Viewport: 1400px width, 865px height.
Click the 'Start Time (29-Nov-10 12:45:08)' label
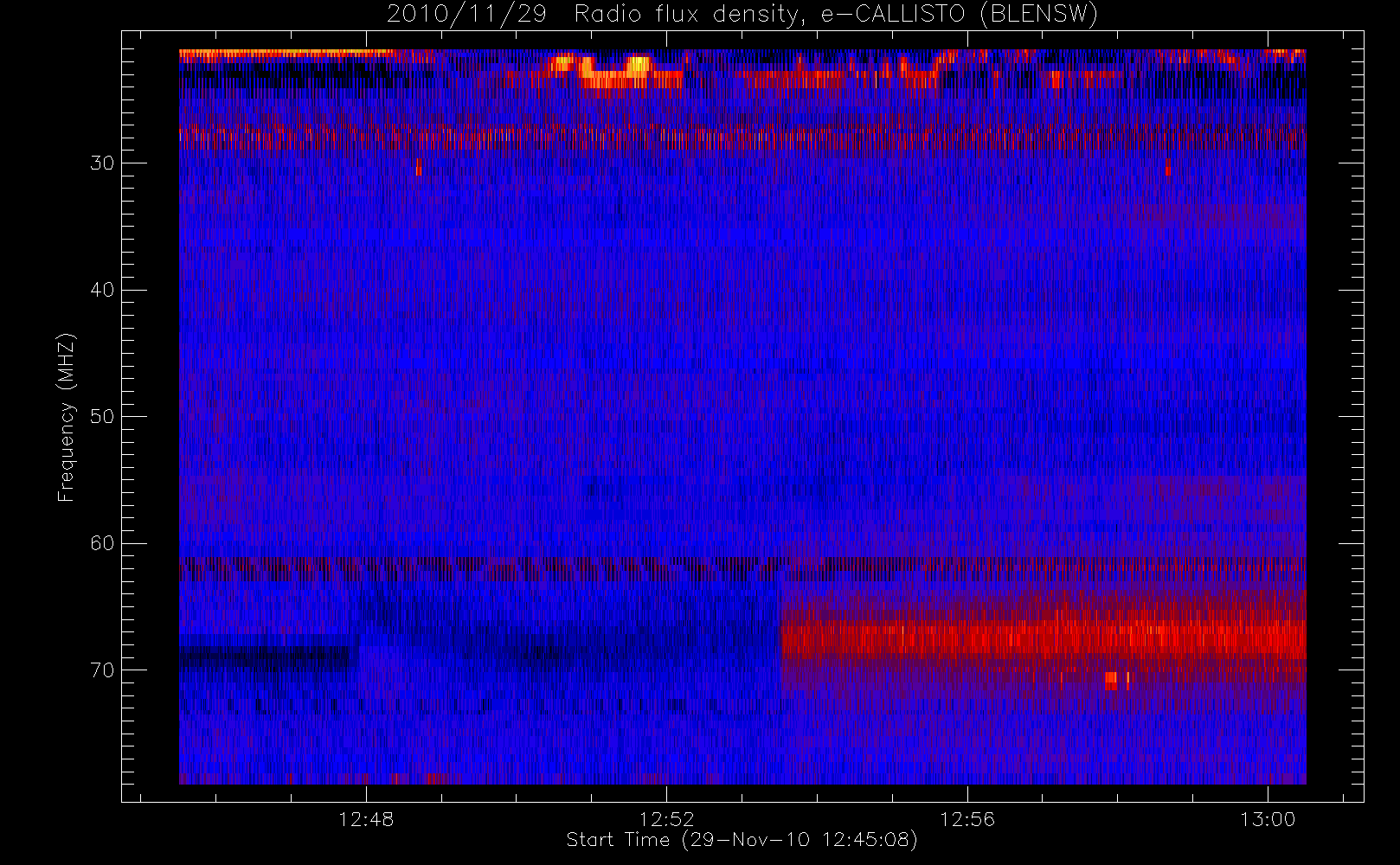742,840
